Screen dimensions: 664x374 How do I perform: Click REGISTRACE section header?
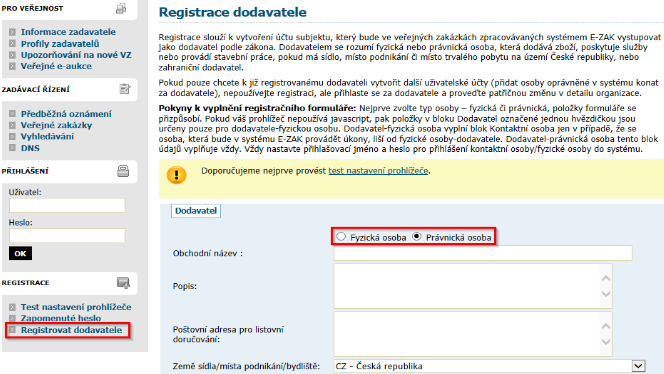click(x=25, y=283)
